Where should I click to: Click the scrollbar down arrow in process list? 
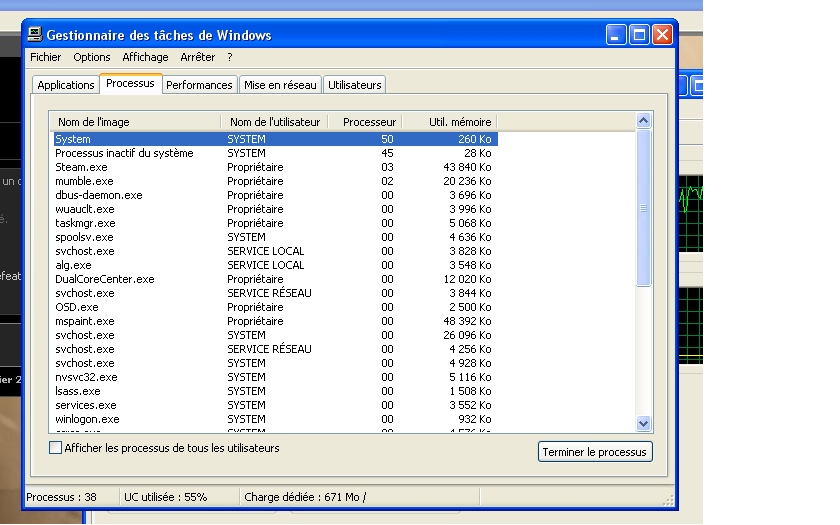[x=643, y=424]
